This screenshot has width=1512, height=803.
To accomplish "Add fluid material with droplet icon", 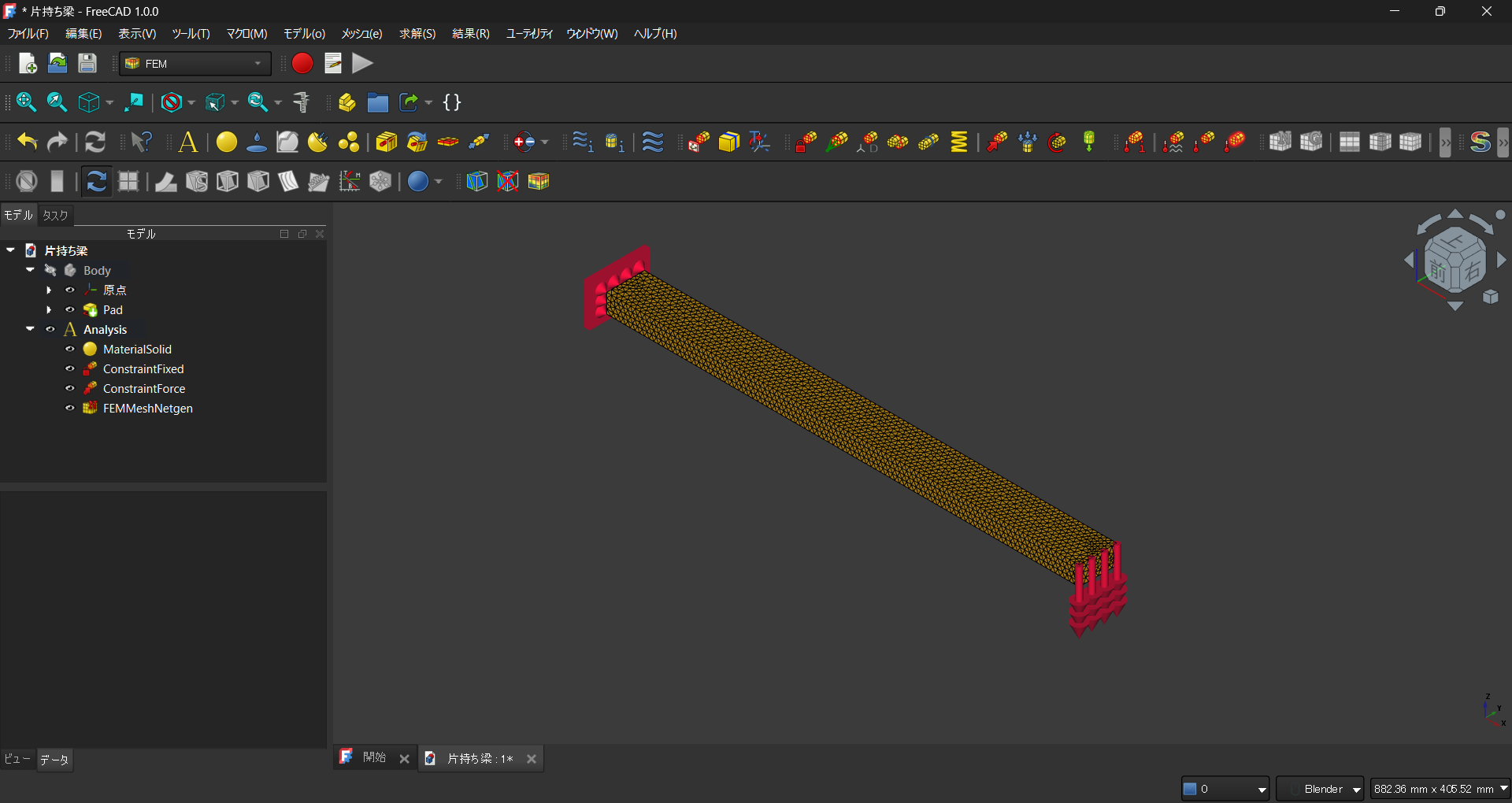I will point(257,142).
